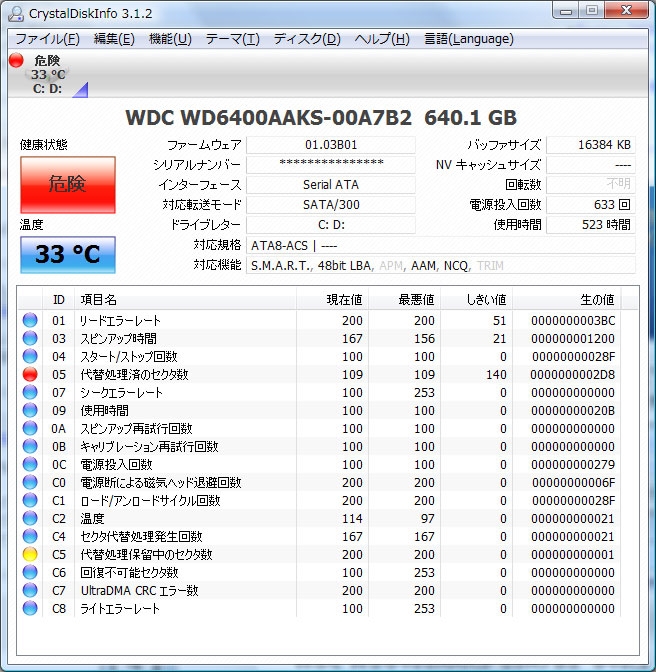
Task: Click blue status icon for row 0B
Action: [x=30, y=446]
